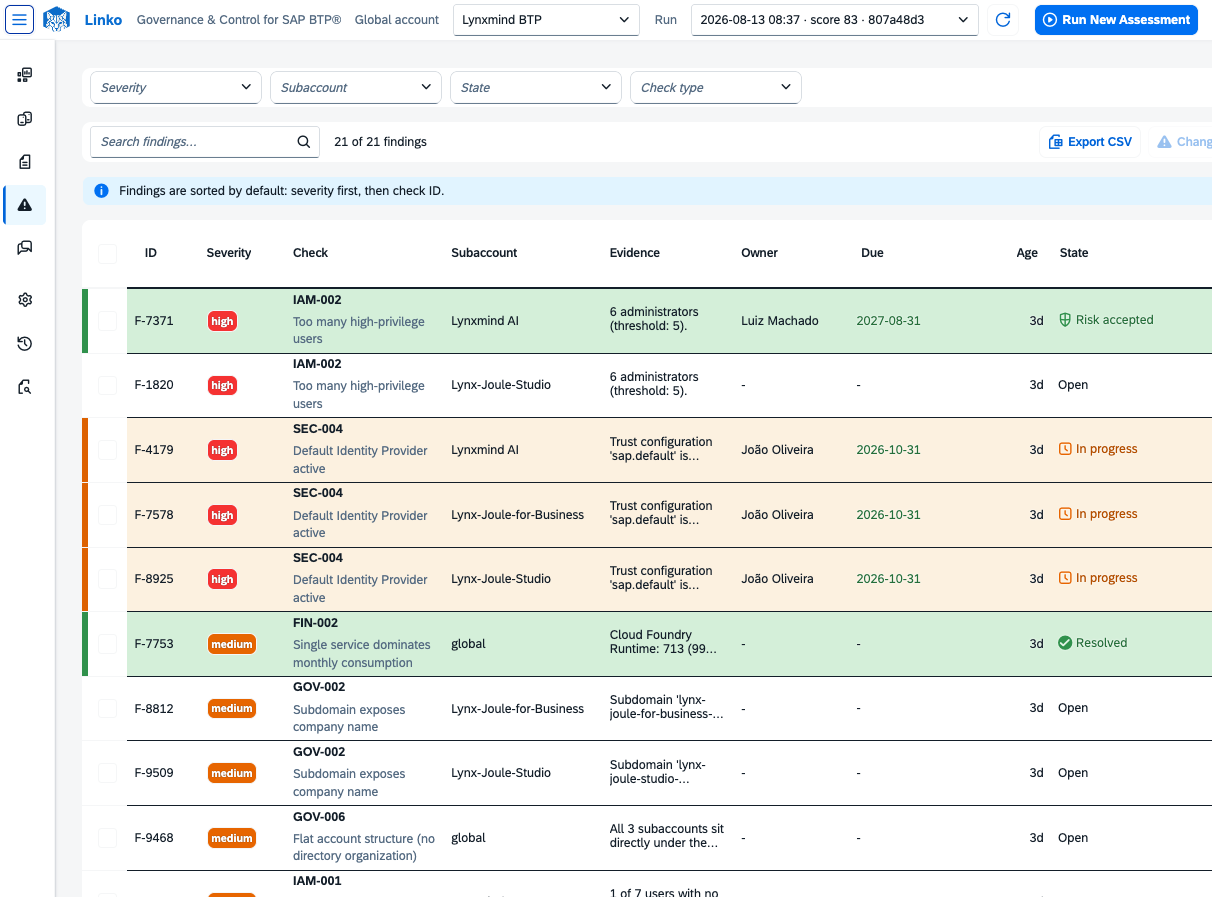Select the findings warning sidebar icon

coord(25,205)
